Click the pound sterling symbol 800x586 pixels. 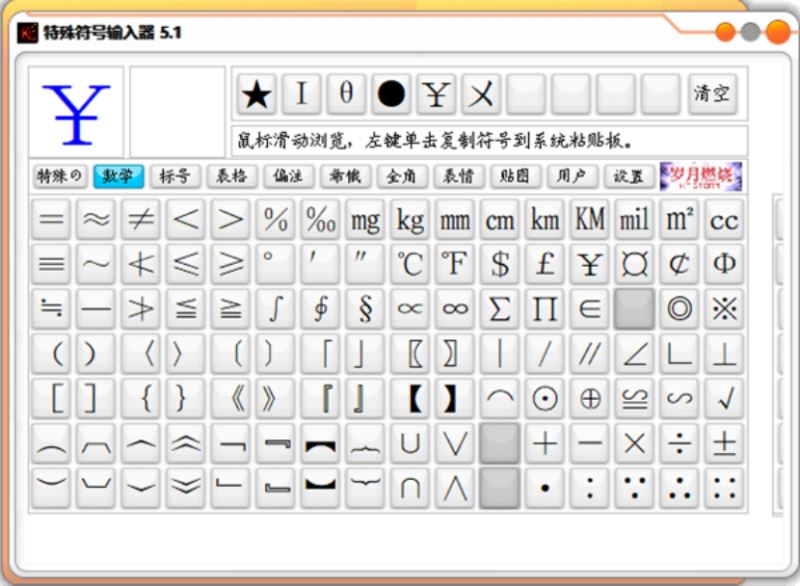pos(544,264)
